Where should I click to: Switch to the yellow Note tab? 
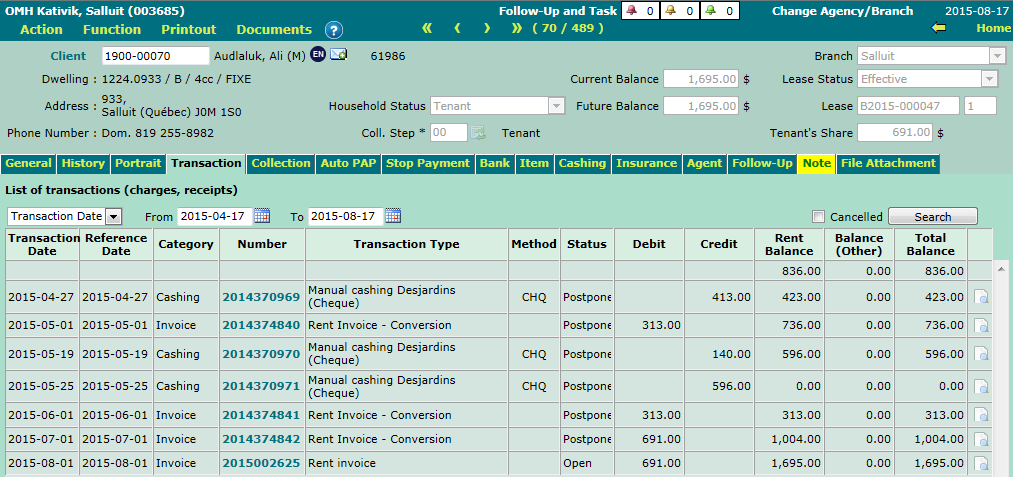816,163
